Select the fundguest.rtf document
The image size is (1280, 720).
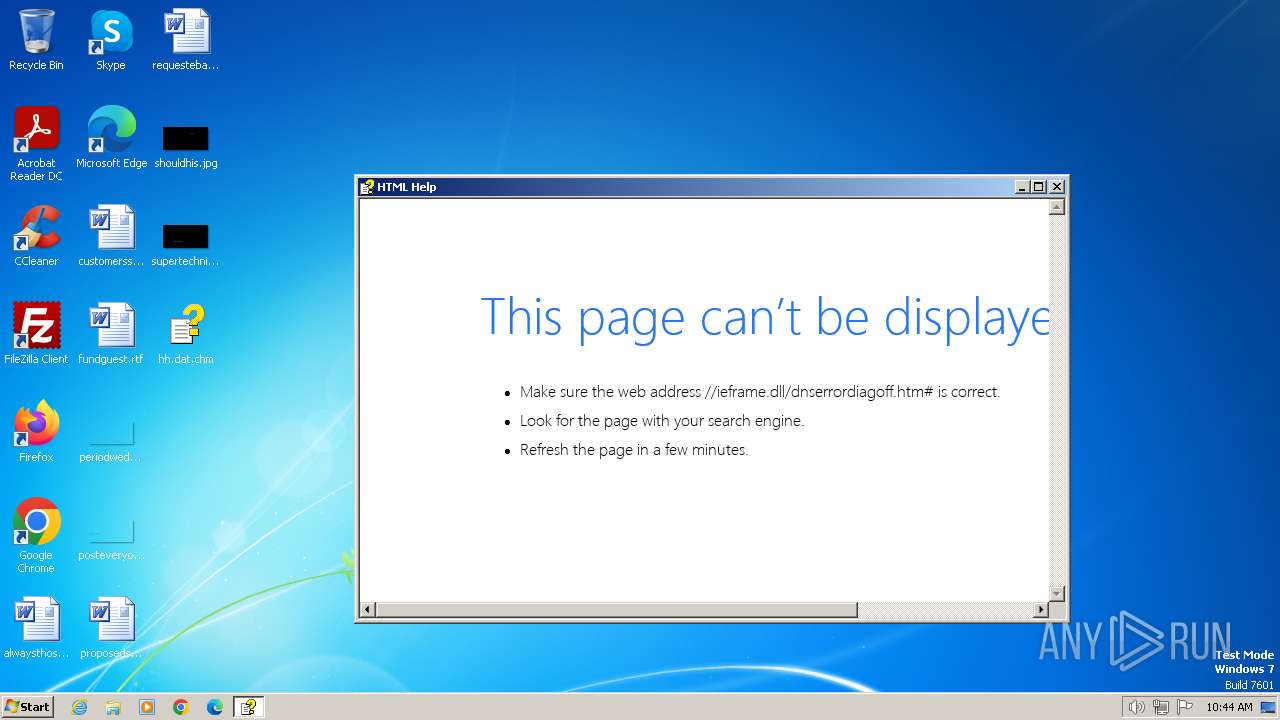pyautogui.click(x=111, y=334)
